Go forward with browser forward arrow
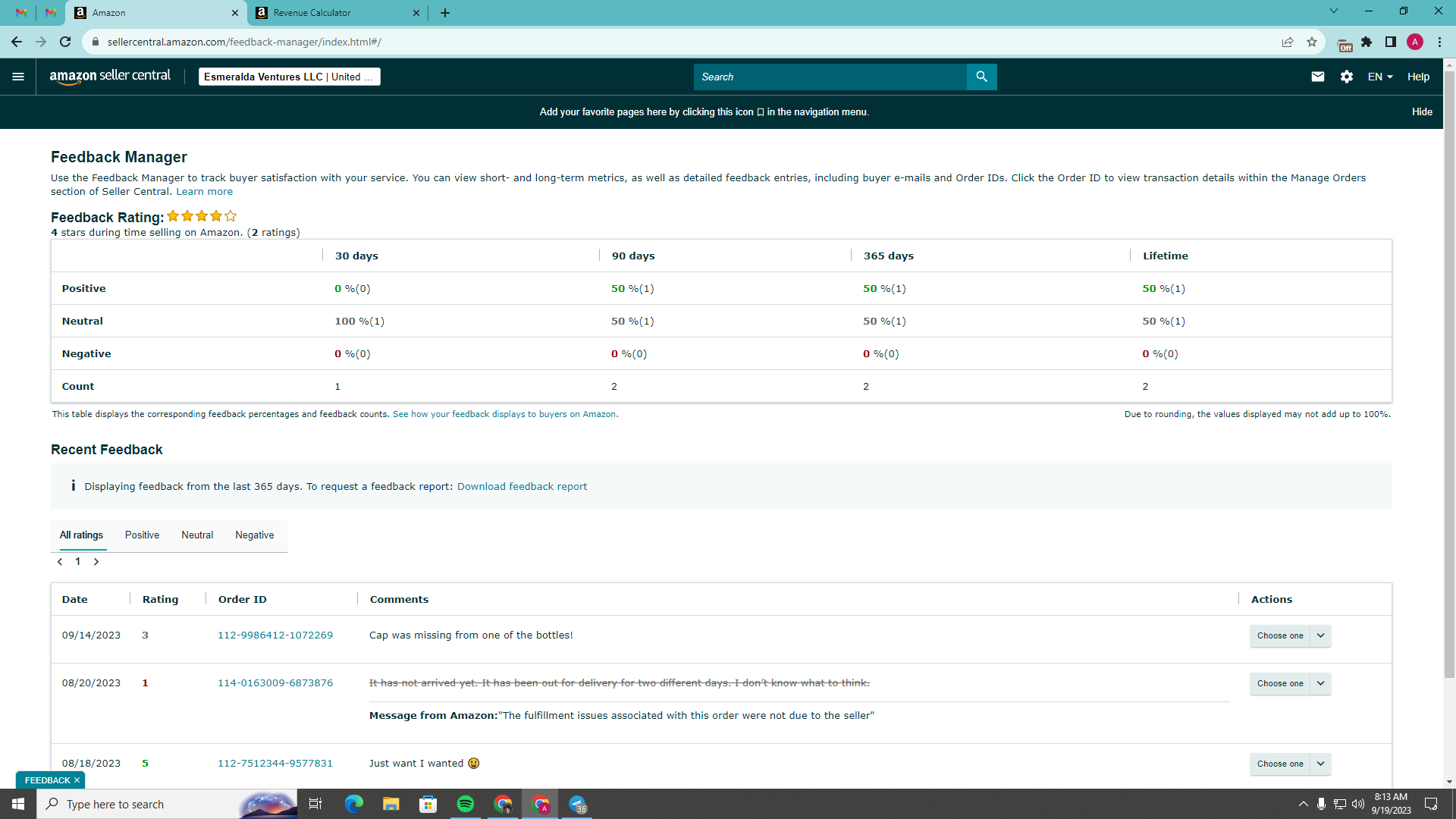The height and width of the screenshot is (819, 1456). point(41,42)
